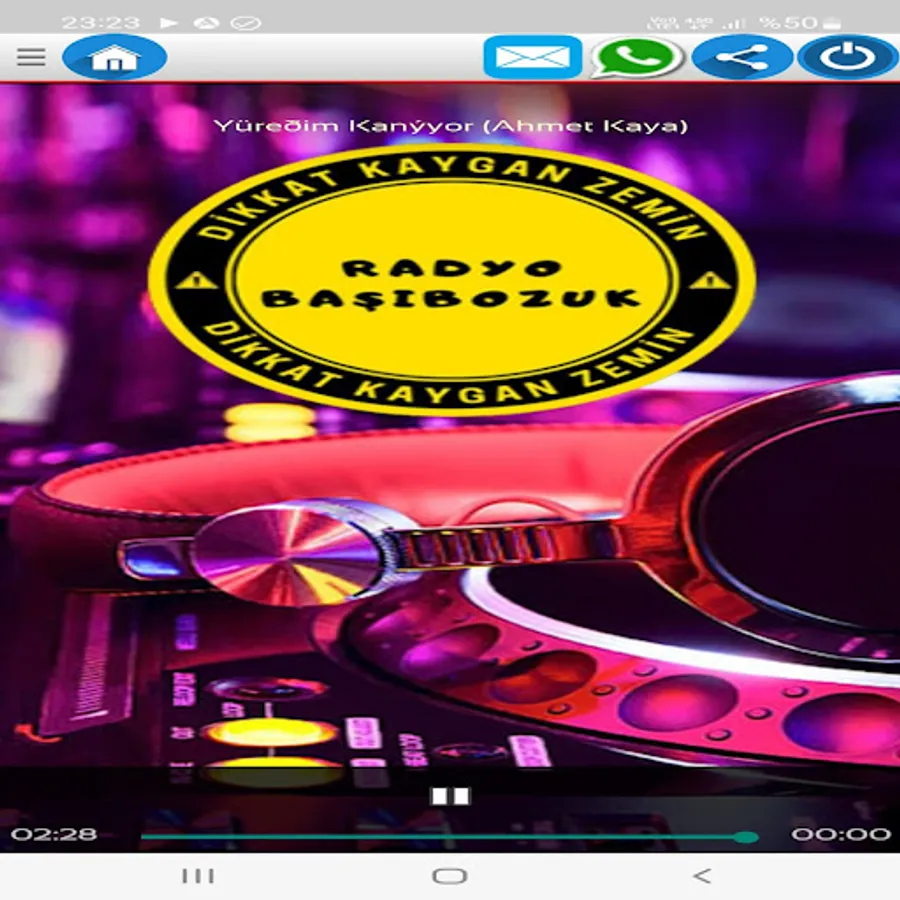Open the hamburger menu
Viewport: 900px width, 900px height.
(31, 57)
